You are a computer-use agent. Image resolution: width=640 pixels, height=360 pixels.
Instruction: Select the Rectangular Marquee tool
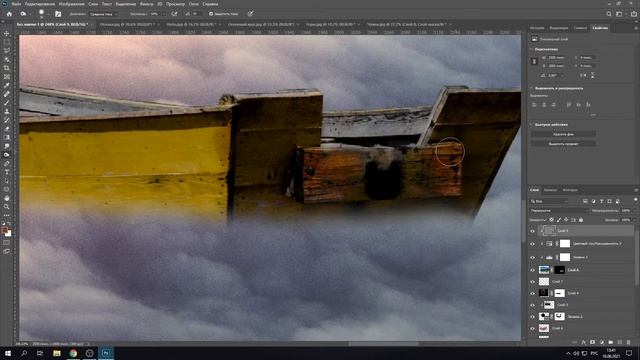[x=7, y=42]
